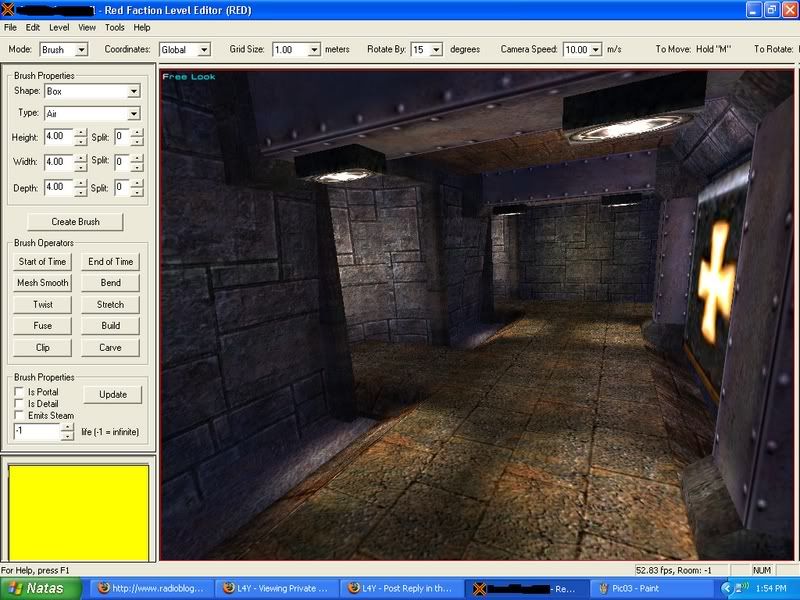Image resolution: width=800 pixels, height=600 pixels.
Task: Click the Height Split value field
Action: [122, 137]
